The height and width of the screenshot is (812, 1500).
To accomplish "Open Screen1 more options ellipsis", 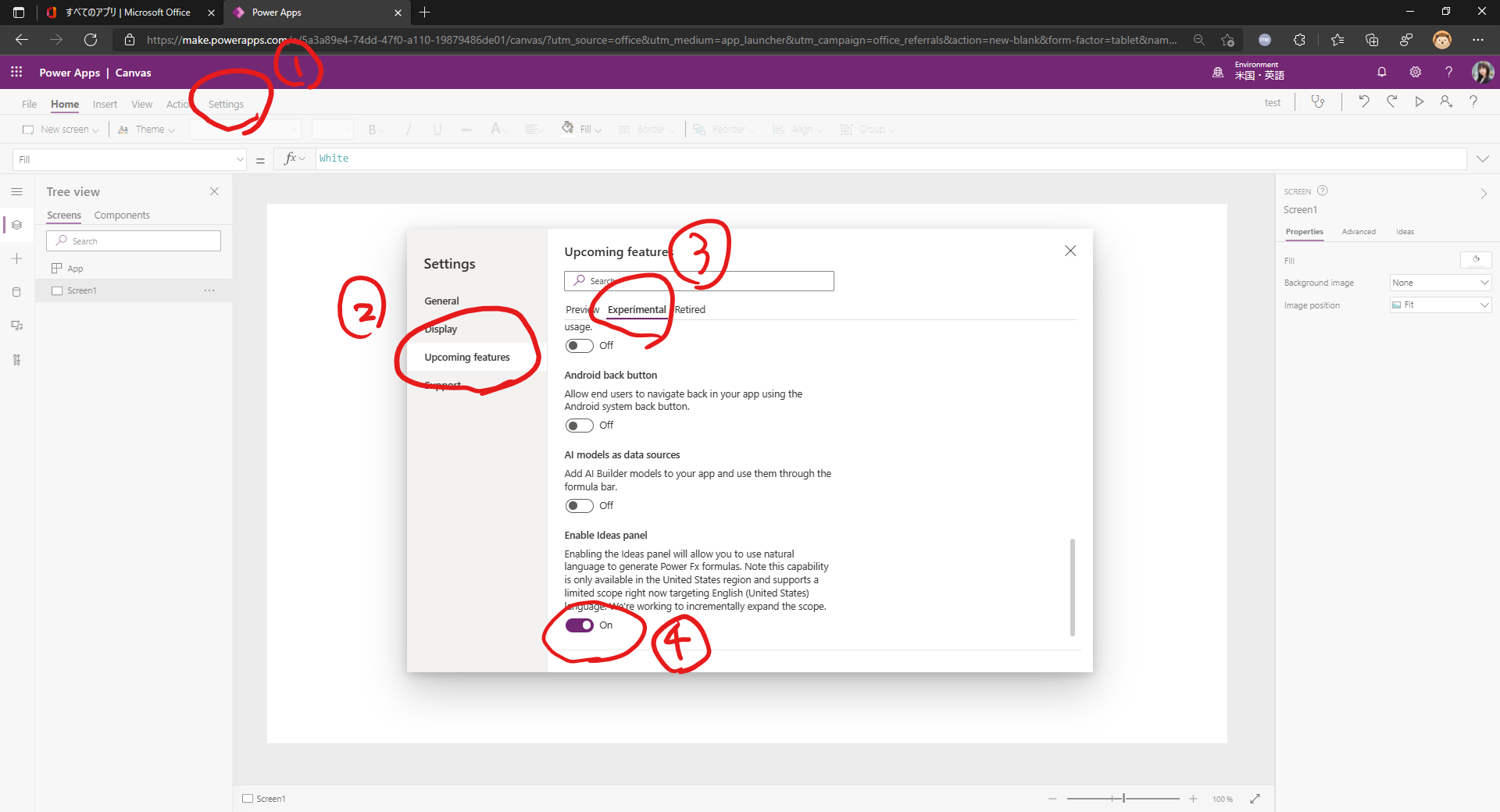I will [x=209, y=290].
